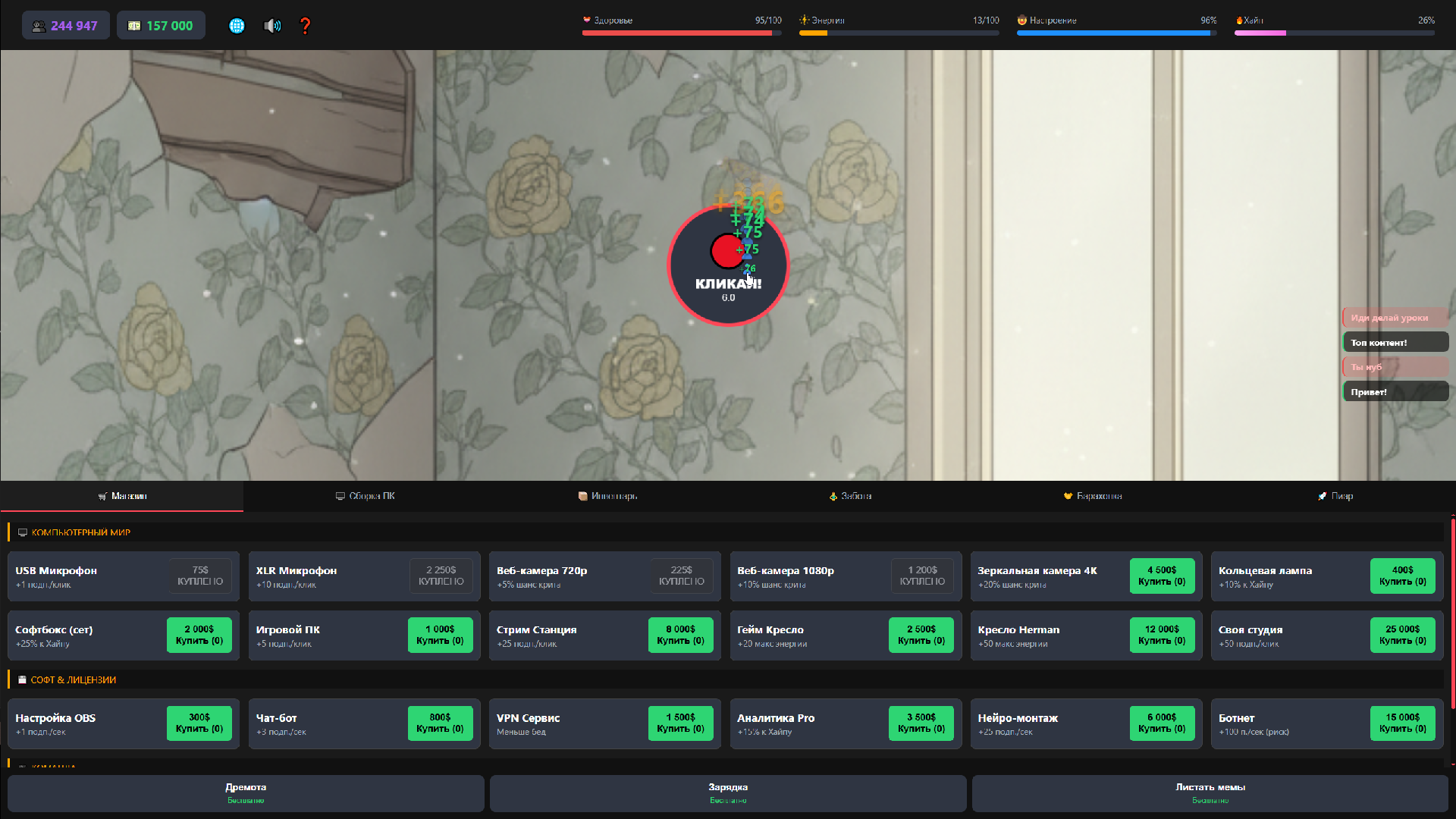This screenshot has width=1456, height=819.
Task: Click the Настроение progress bar
Action: [1115, 33]
